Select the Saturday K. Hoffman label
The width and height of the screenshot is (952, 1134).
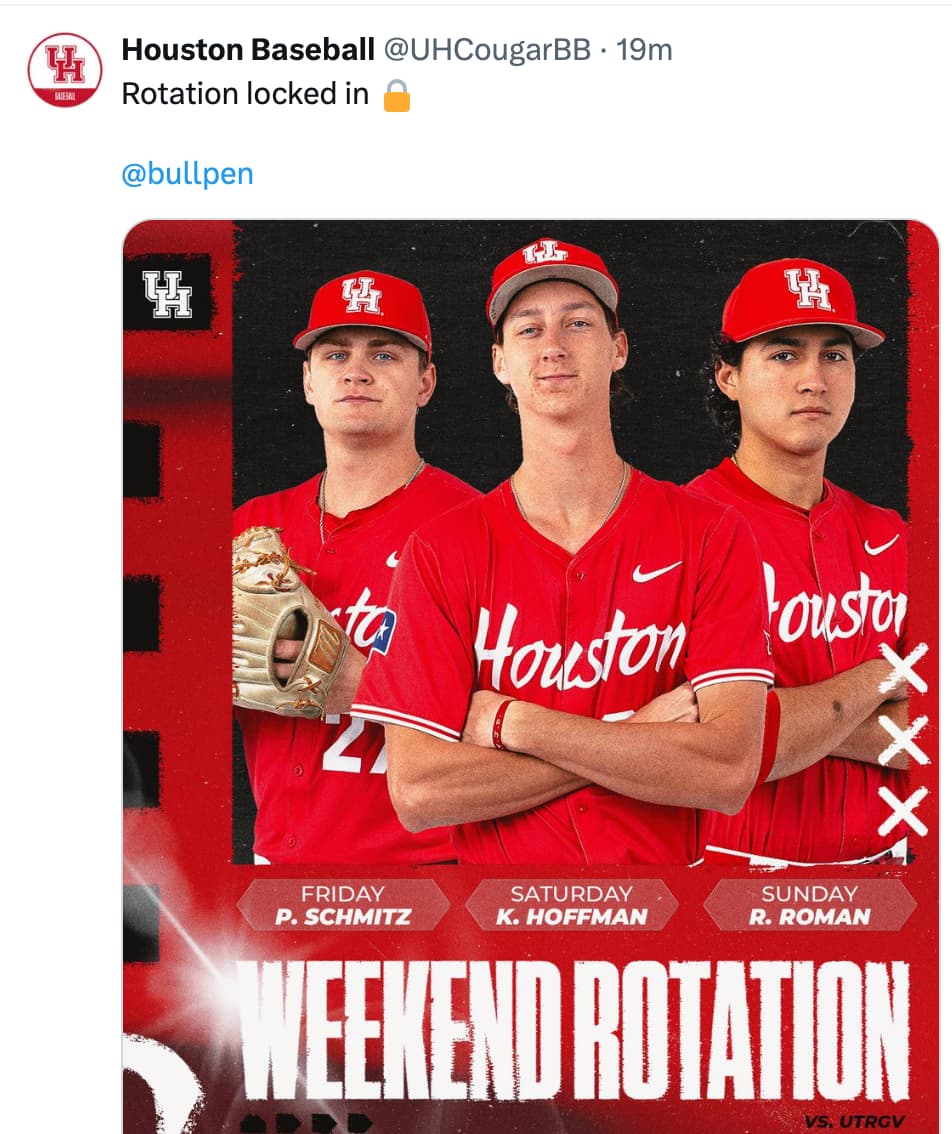[571, 905]
